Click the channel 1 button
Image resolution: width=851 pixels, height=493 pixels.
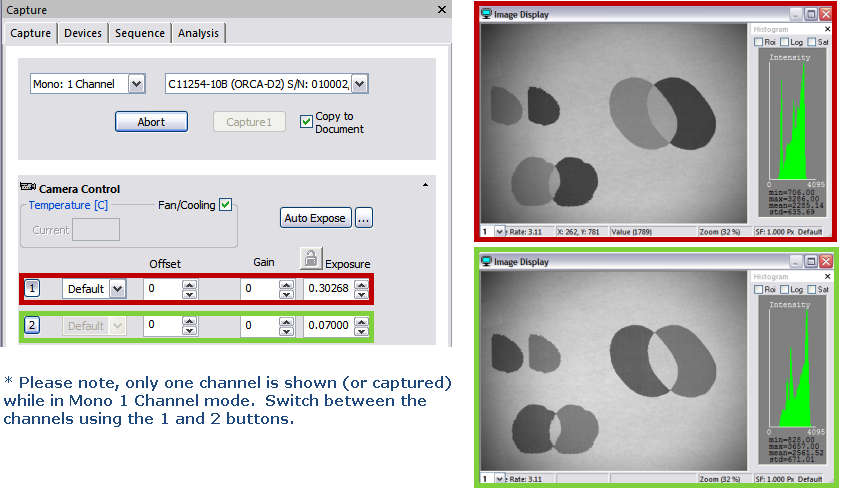click(32, 289)
